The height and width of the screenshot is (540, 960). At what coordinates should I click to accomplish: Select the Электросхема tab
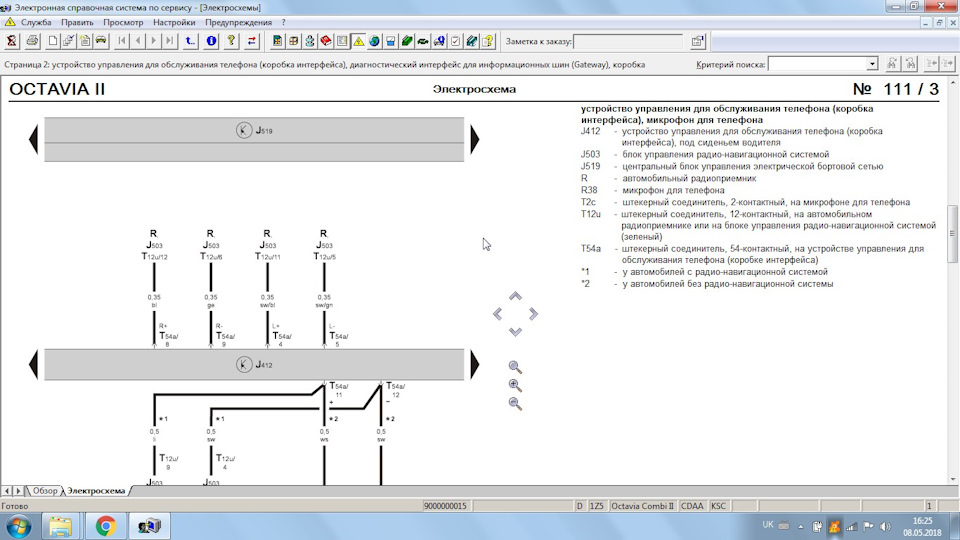tap(96, 491)
